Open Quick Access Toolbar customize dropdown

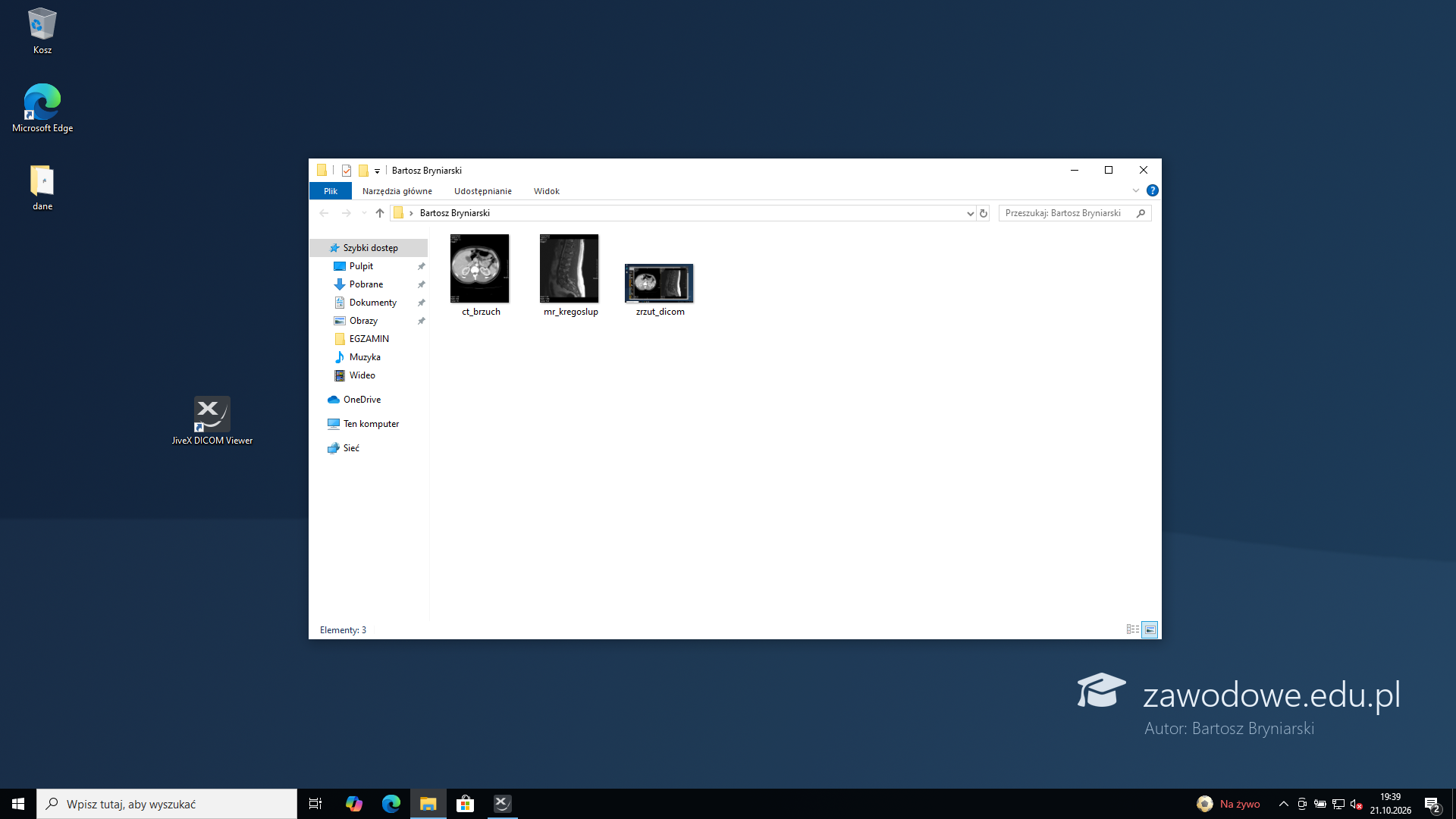coord(377,171)
